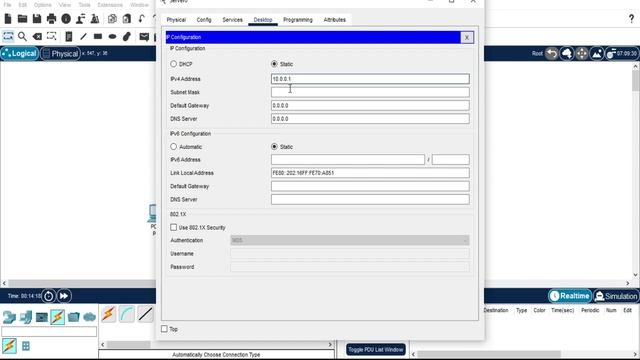Click the New file icon in toolbar
Image resolution: width=640 pixels, height=360 pixels.
8,19
